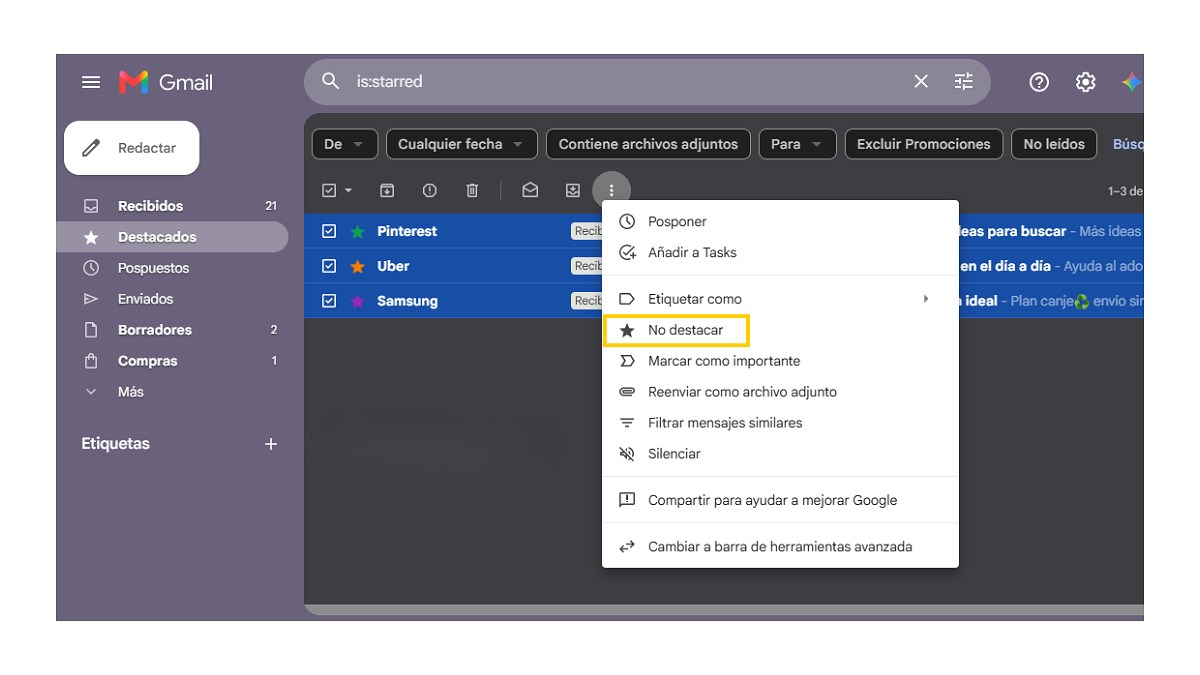The width and height of the screenshot is (1200, 675).
Task: Toggle Contiene archivos adjuntos filter chip
Action: [648, 144]
